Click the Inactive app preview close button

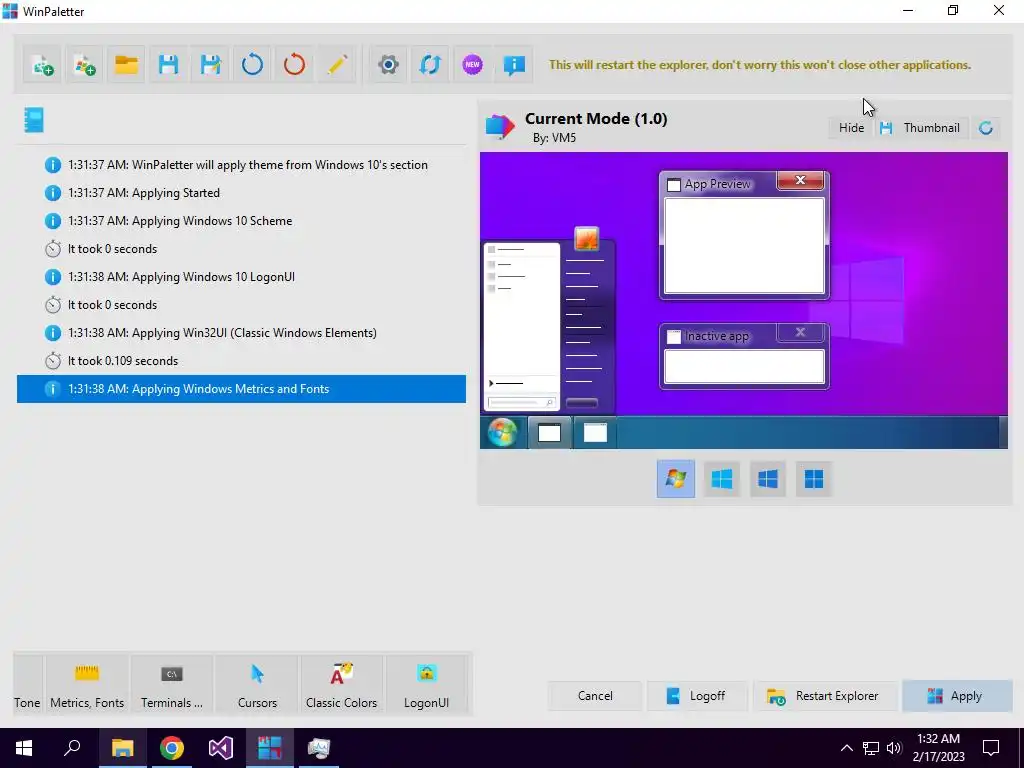[x=800, y=332]
